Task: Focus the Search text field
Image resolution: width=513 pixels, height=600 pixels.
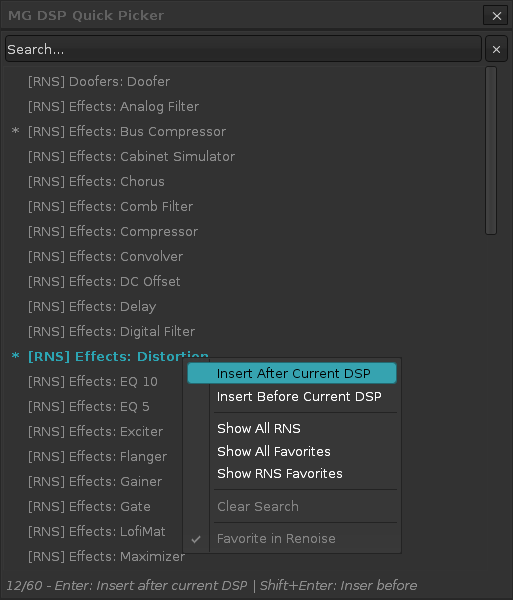Action: (x=243, y=49)
